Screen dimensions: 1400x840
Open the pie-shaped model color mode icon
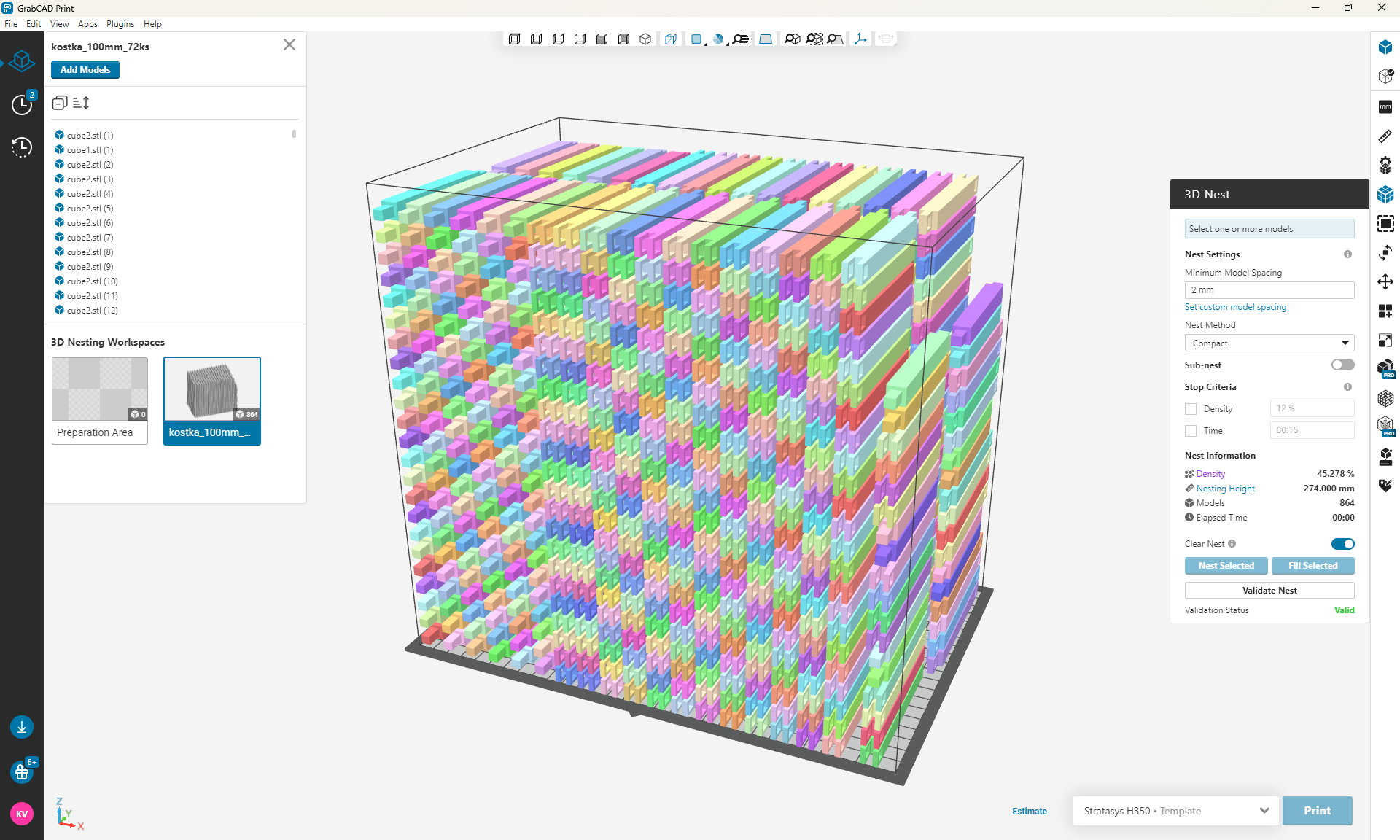click(719, 39)
